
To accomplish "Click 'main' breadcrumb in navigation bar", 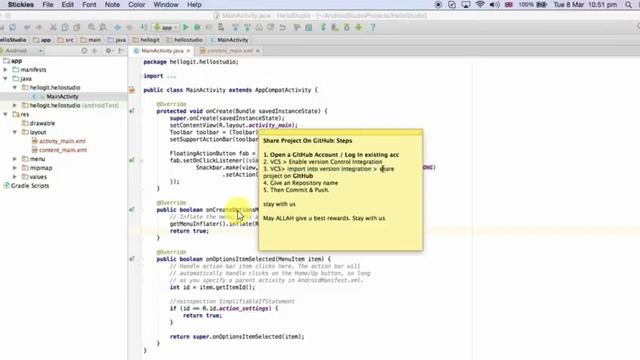I will point(91,40).
